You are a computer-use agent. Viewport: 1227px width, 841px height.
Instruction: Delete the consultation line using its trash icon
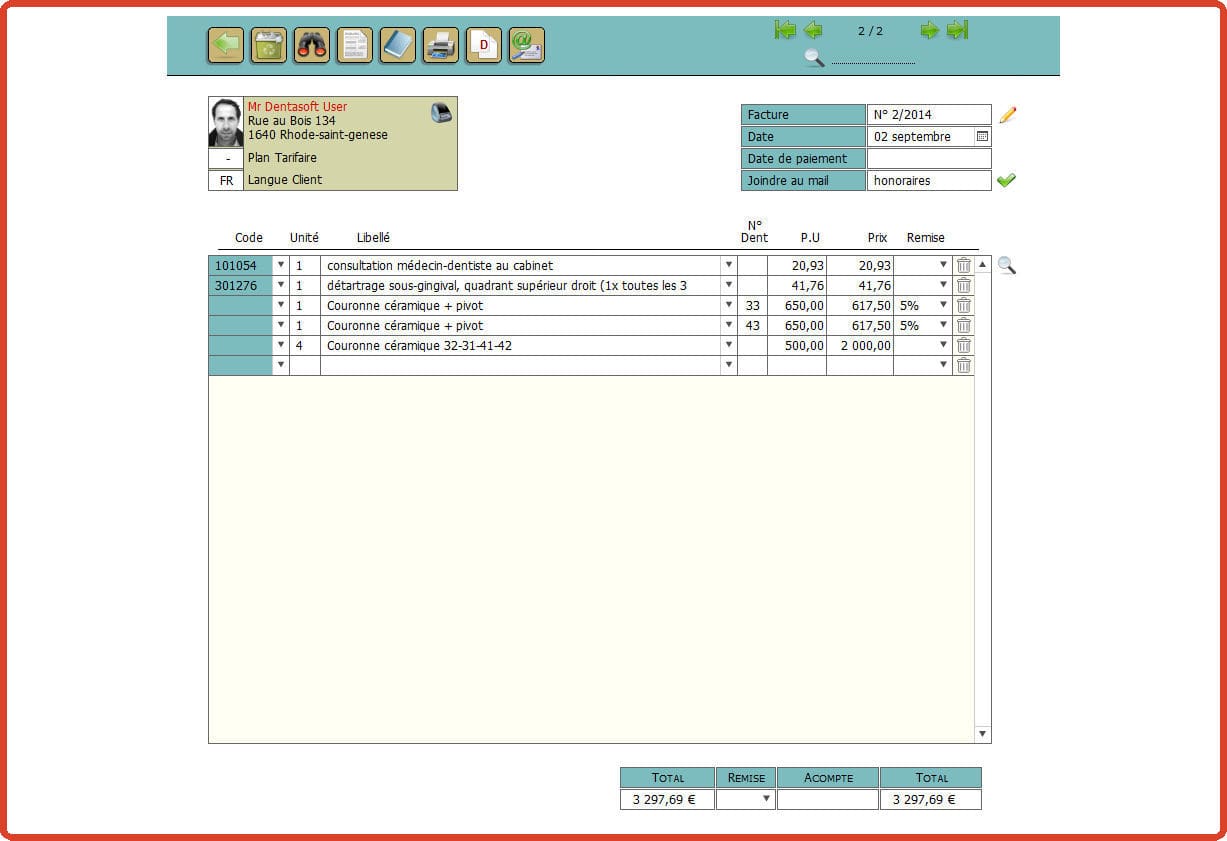pyautogui.click(x=963, y=265)
